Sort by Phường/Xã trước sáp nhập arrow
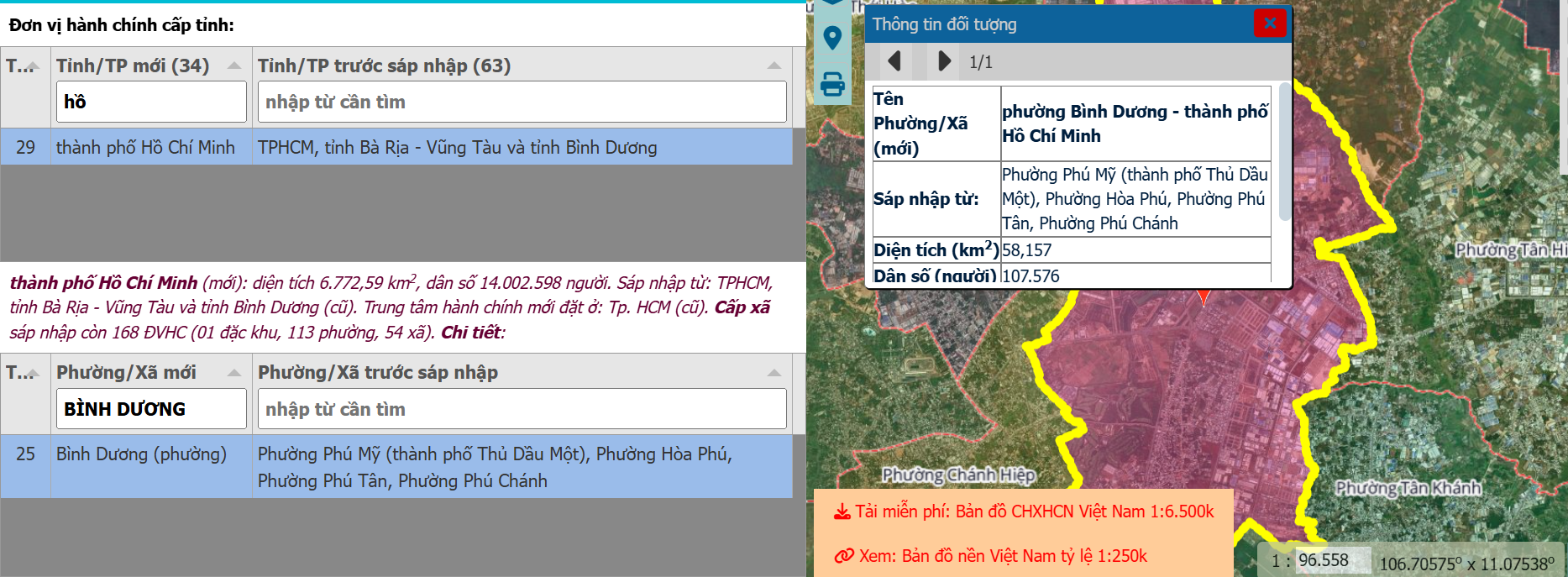Viewport: 1568px width, 577px height. coord(774,373)
